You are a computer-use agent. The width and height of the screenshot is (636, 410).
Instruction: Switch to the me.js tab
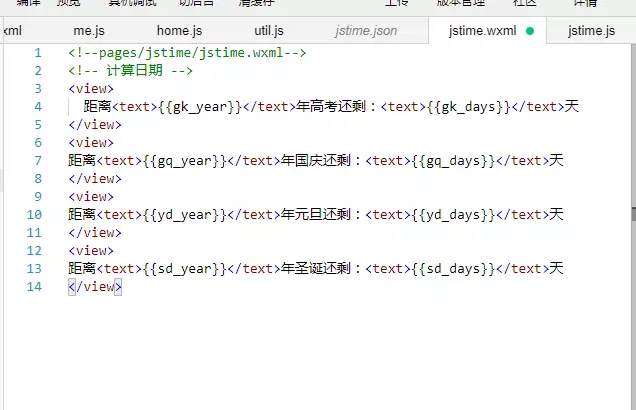[x=89, y=31]
